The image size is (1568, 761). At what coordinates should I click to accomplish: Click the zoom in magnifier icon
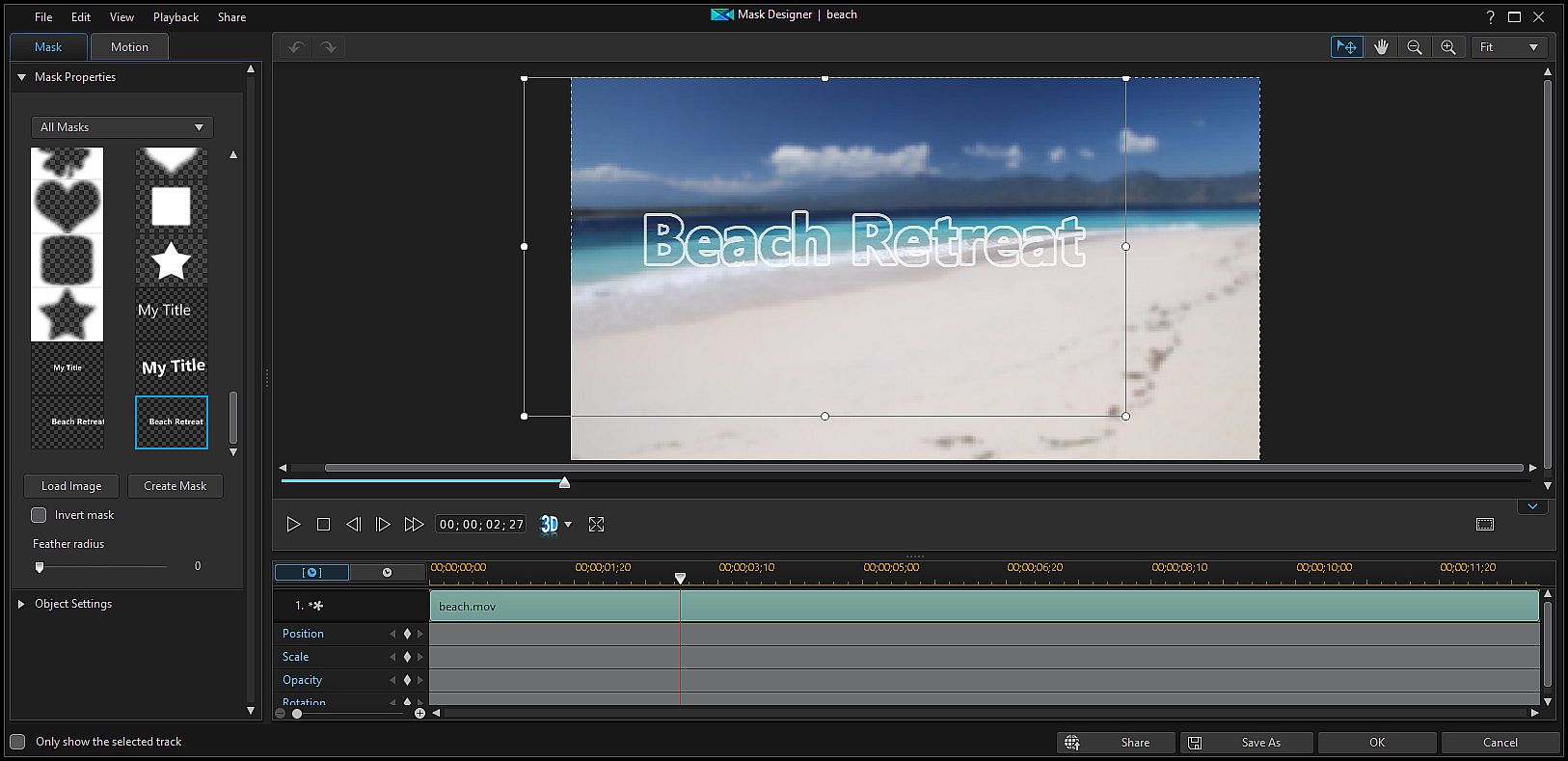pyautogui.click(x=1447, y=47)
